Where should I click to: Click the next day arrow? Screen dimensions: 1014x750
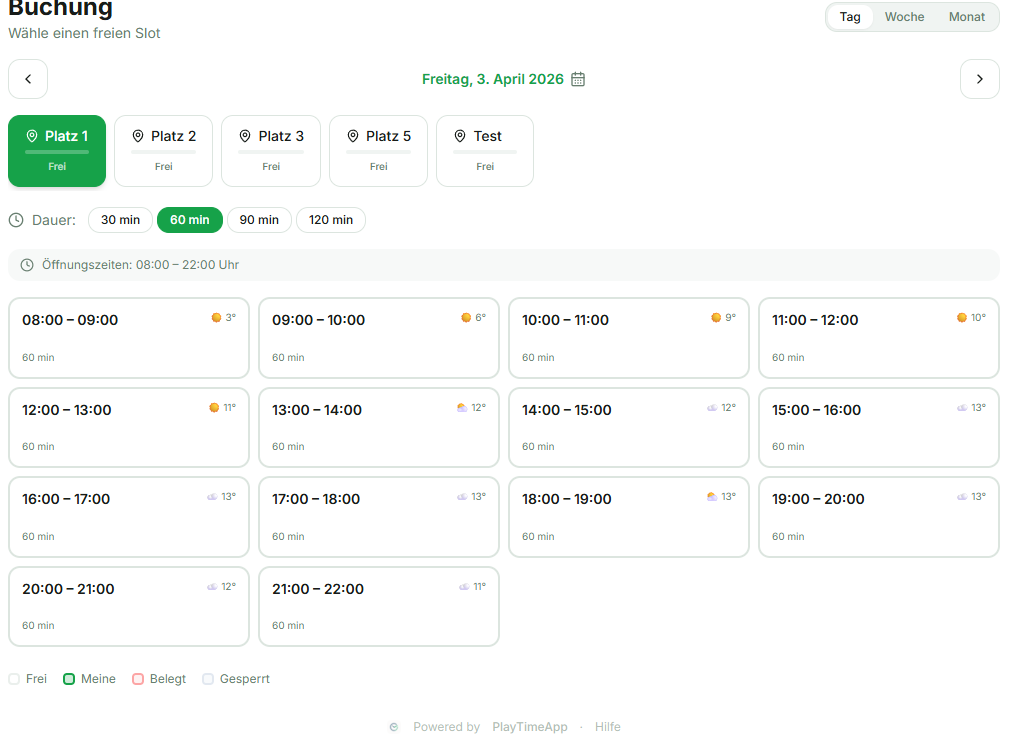click(979, 79)
